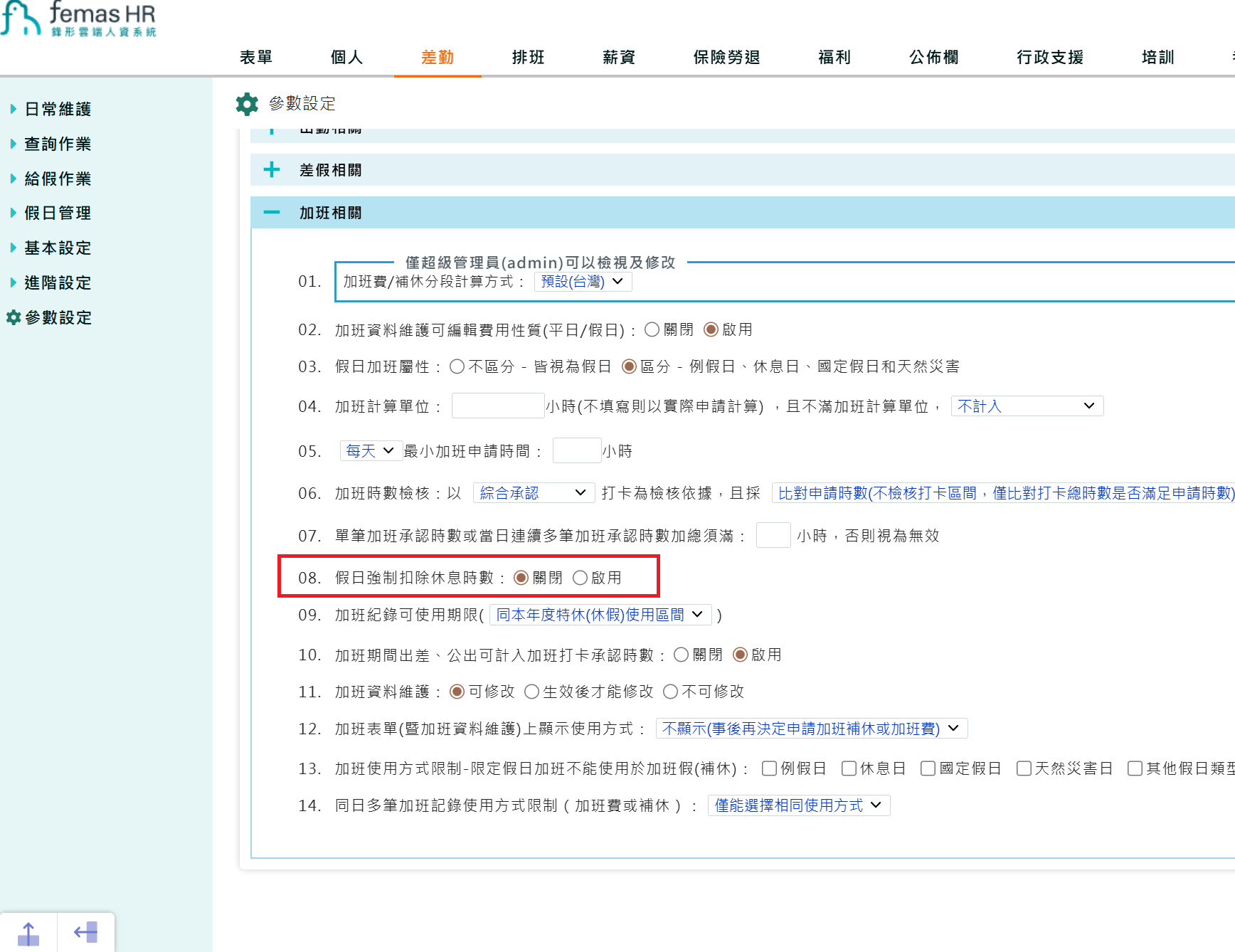The width and height of the screenshot is (1235, 952).
Task: Check the 休息日 checkbox
Action: coord(849,768)
